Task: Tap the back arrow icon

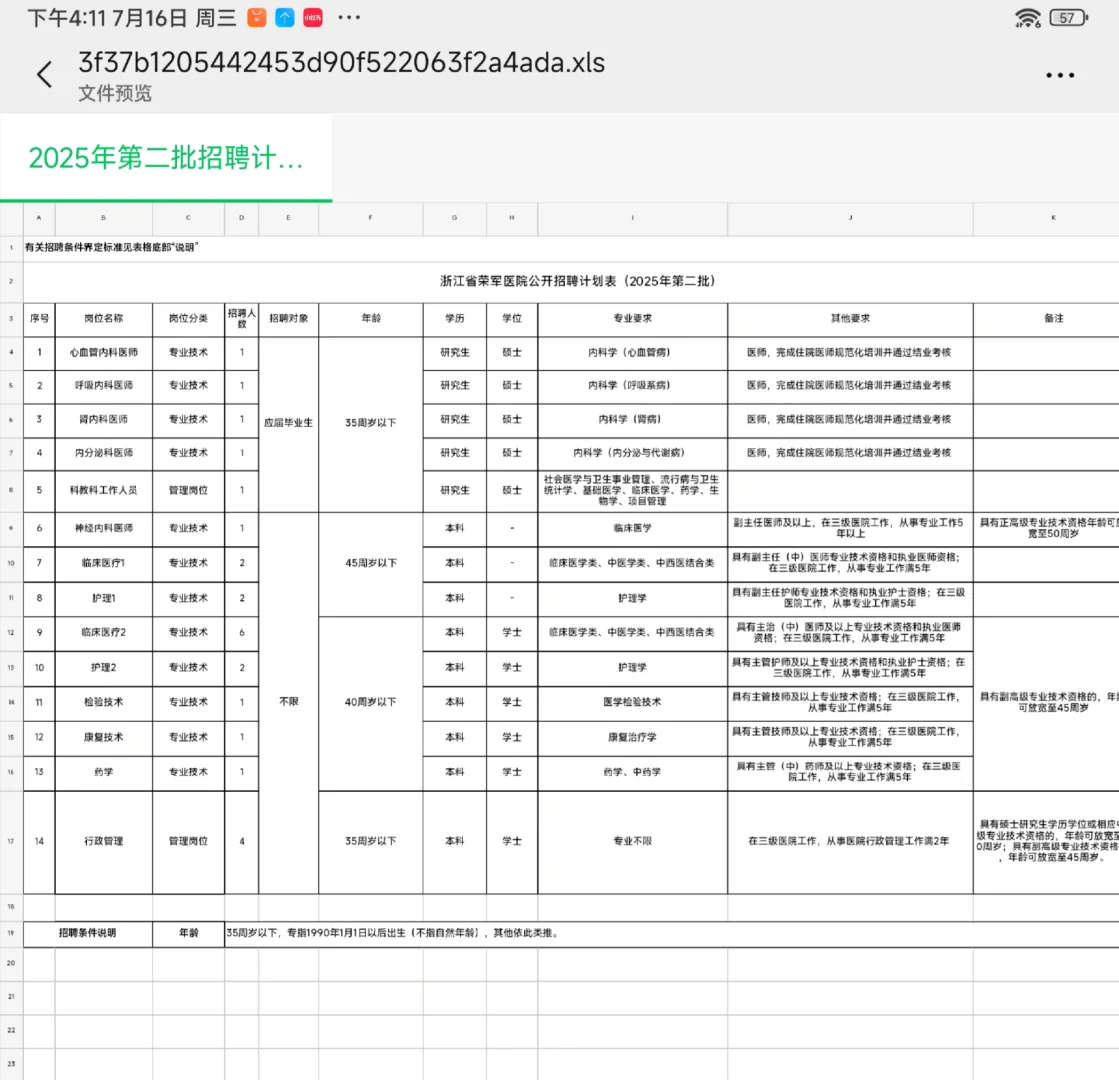Action: tap(44, 74)
